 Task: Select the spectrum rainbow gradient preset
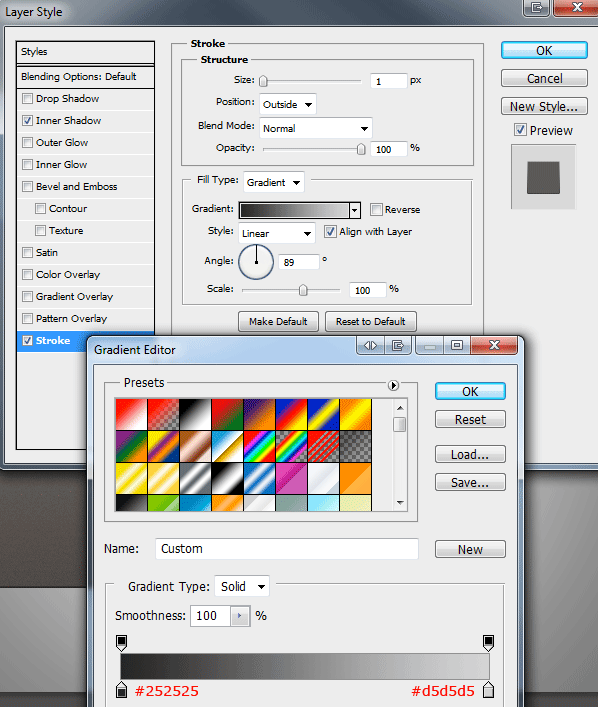[259, 446]
